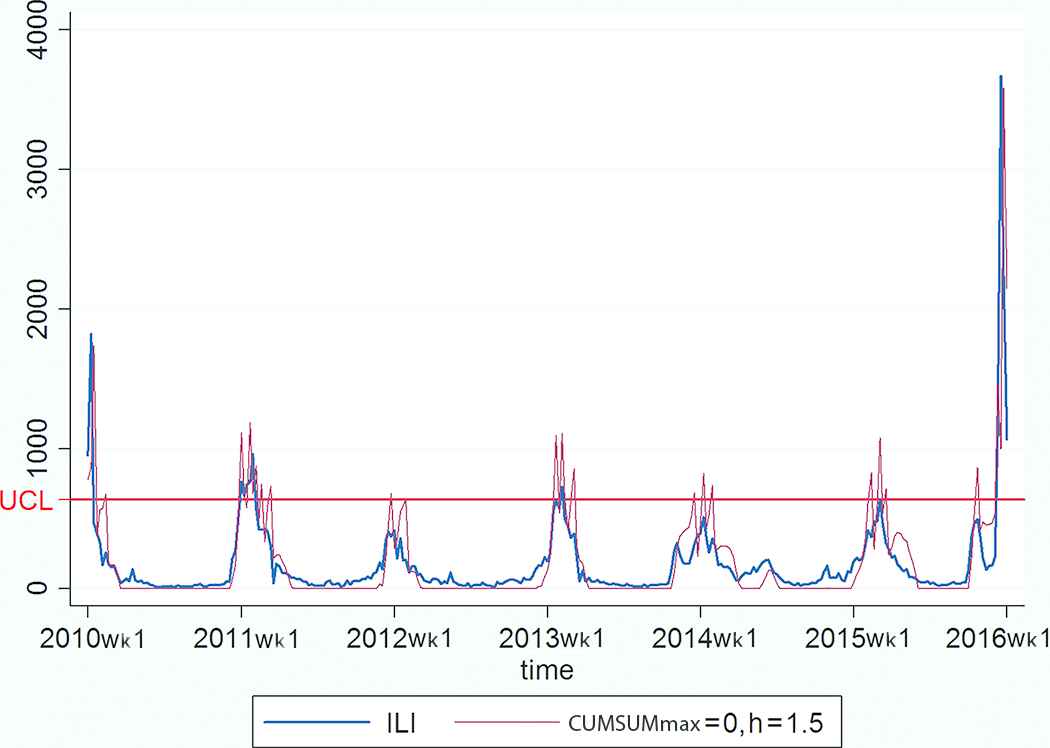Image resolution: width=1050 pixels, height=748 pixels.
Task: Select the 2014wk1 x-axis label
Action: point(700,639)
